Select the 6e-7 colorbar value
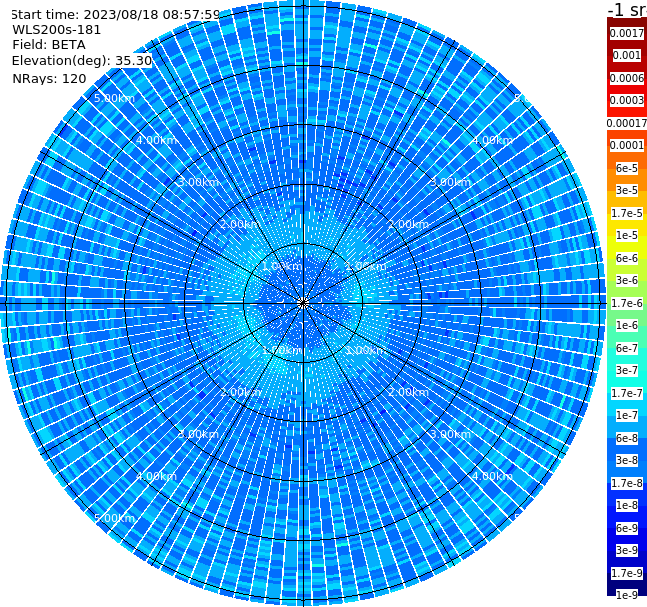 coord(627,348)
